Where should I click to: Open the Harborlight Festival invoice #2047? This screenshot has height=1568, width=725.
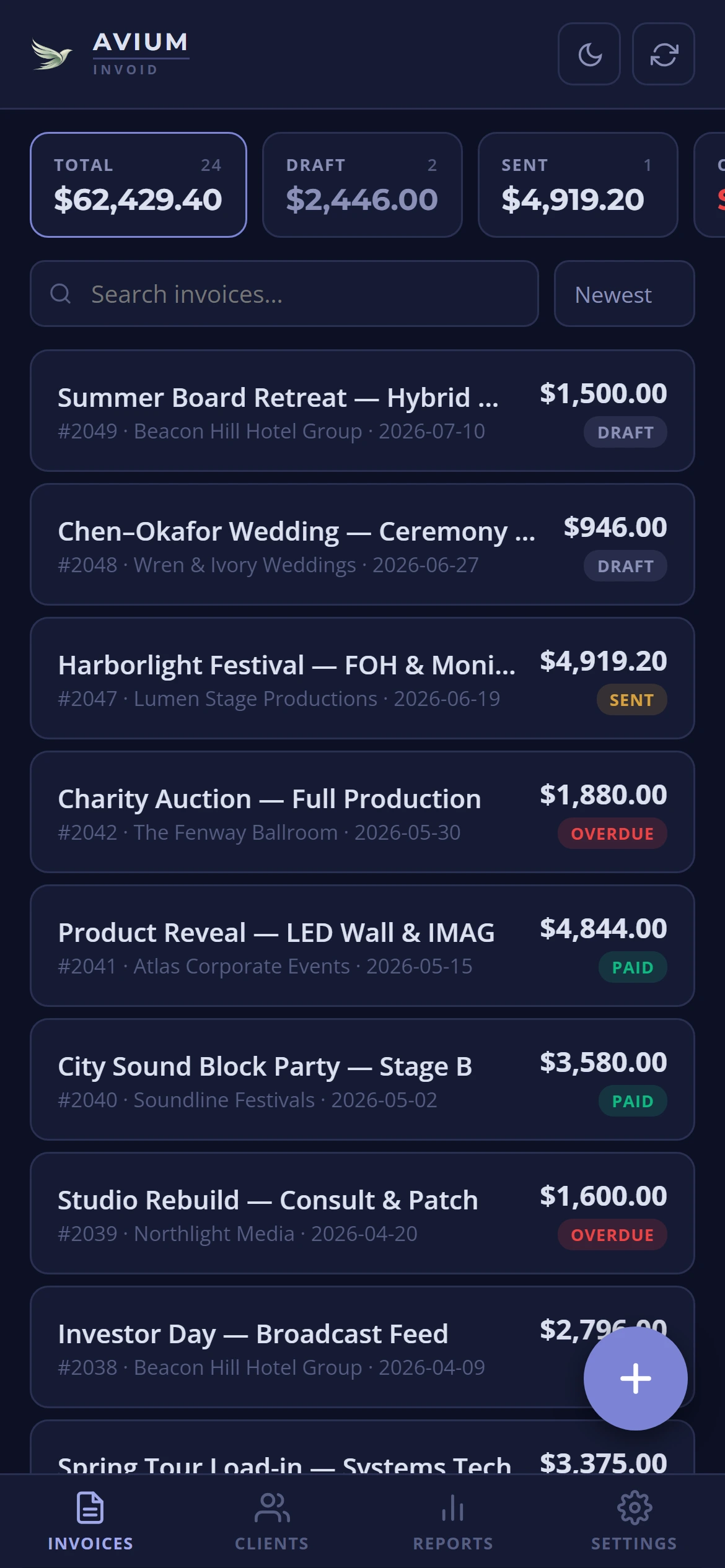tap(362, 678)
